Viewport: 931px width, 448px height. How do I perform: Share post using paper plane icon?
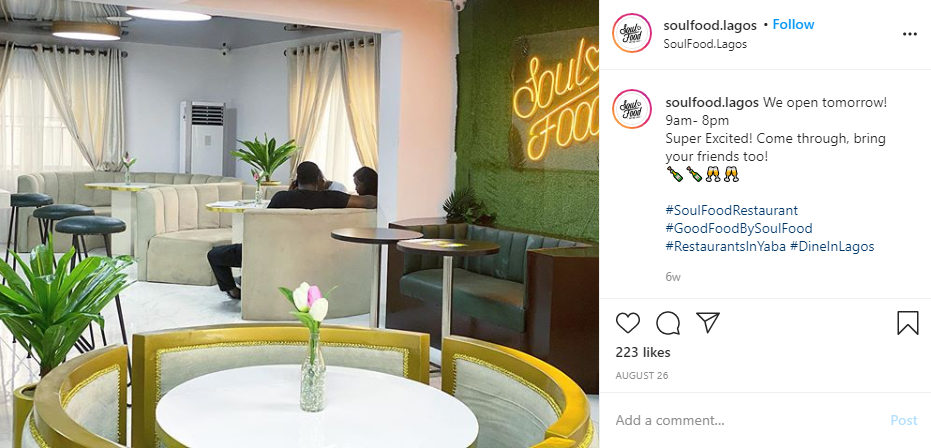coord(708,322)
